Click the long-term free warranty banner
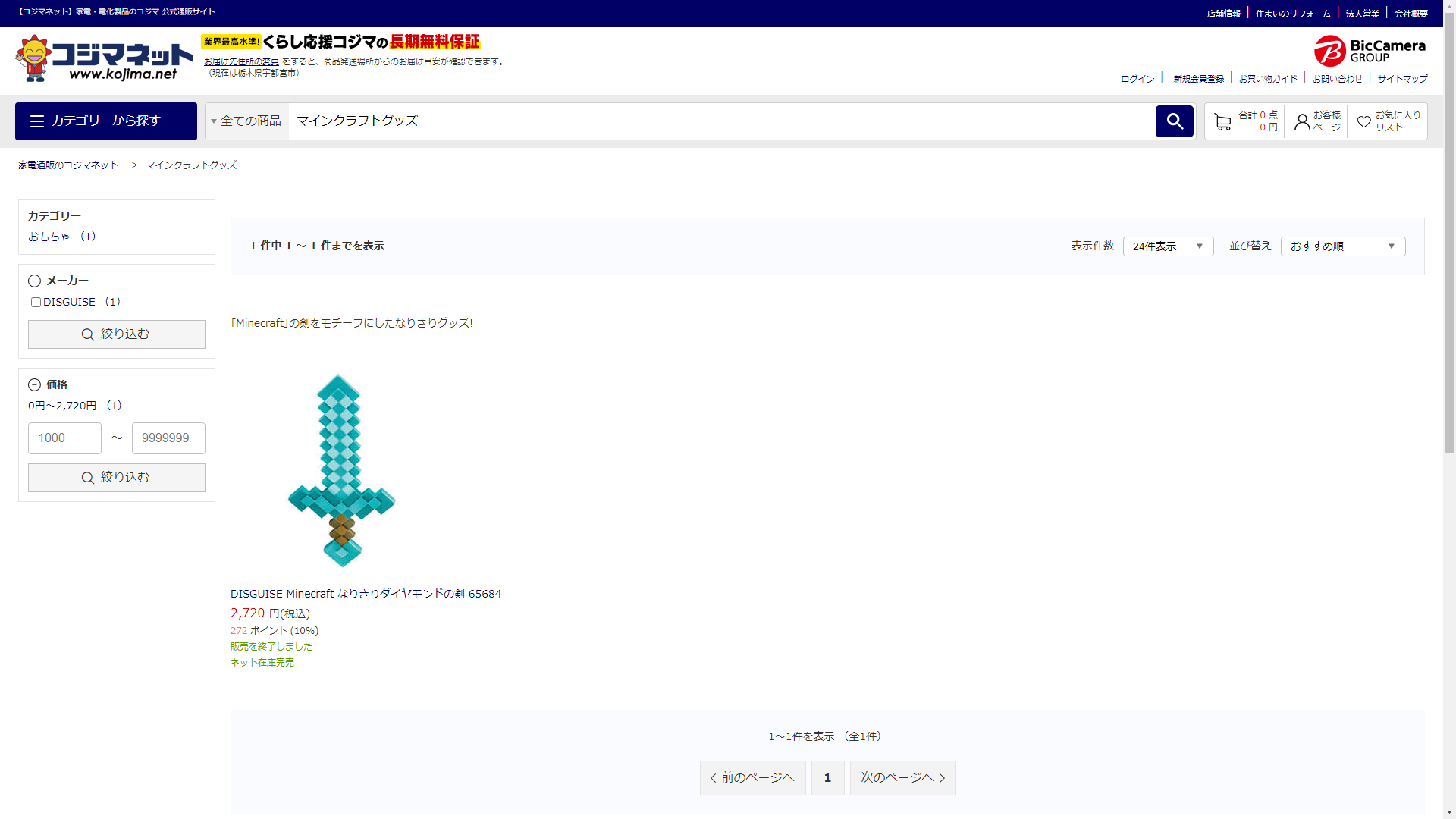Screen dimensions: 1456x819 [x=341, y=42]
